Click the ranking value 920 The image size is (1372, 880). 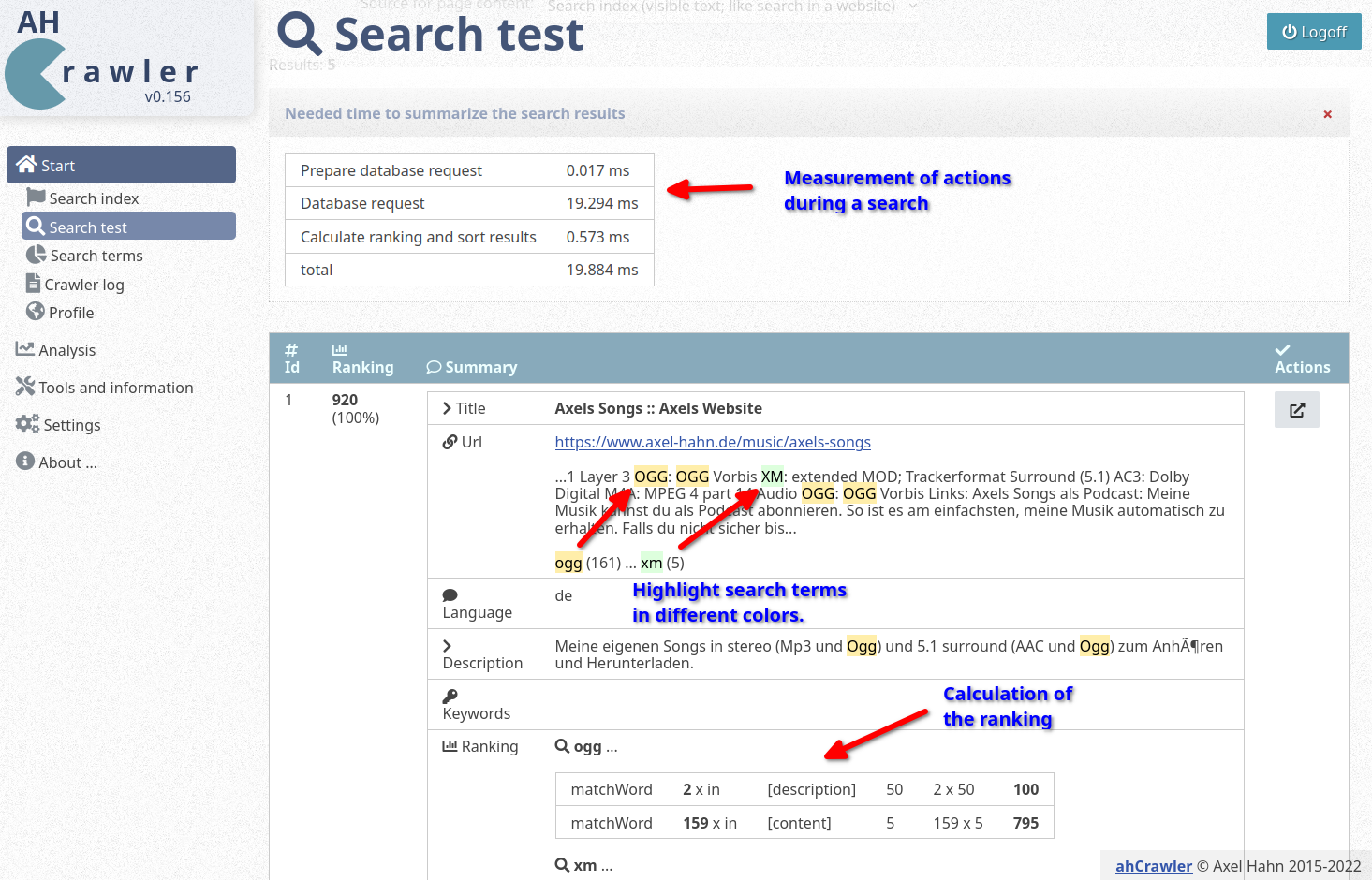[x=345, y=400]
